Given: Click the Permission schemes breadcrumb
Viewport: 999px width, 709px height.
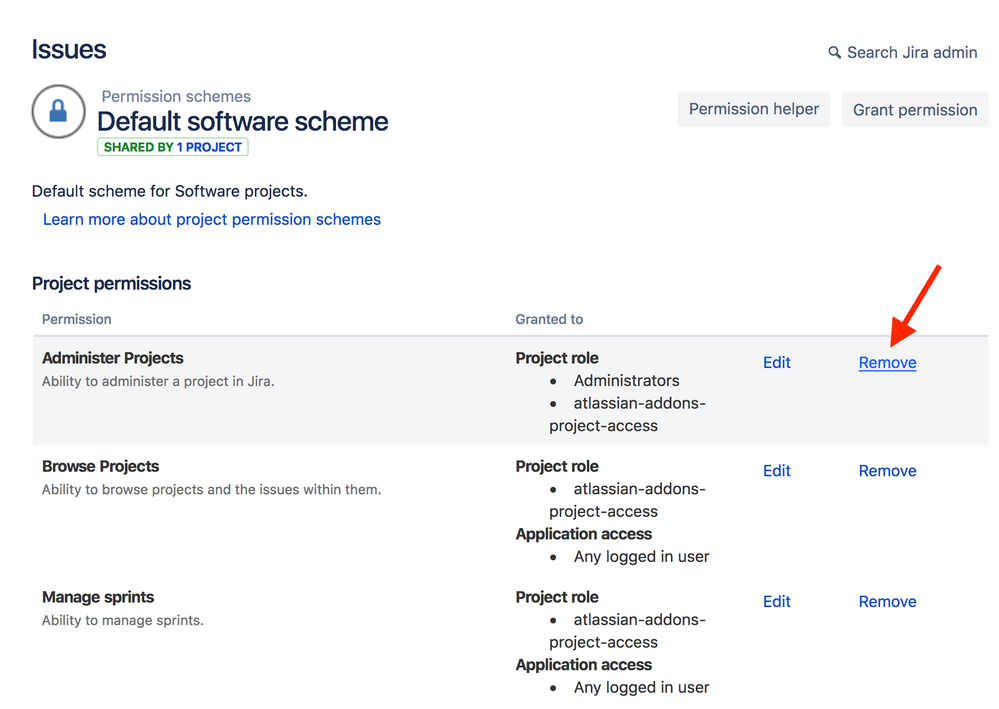Looking at the screenshot, I should 175,96.
